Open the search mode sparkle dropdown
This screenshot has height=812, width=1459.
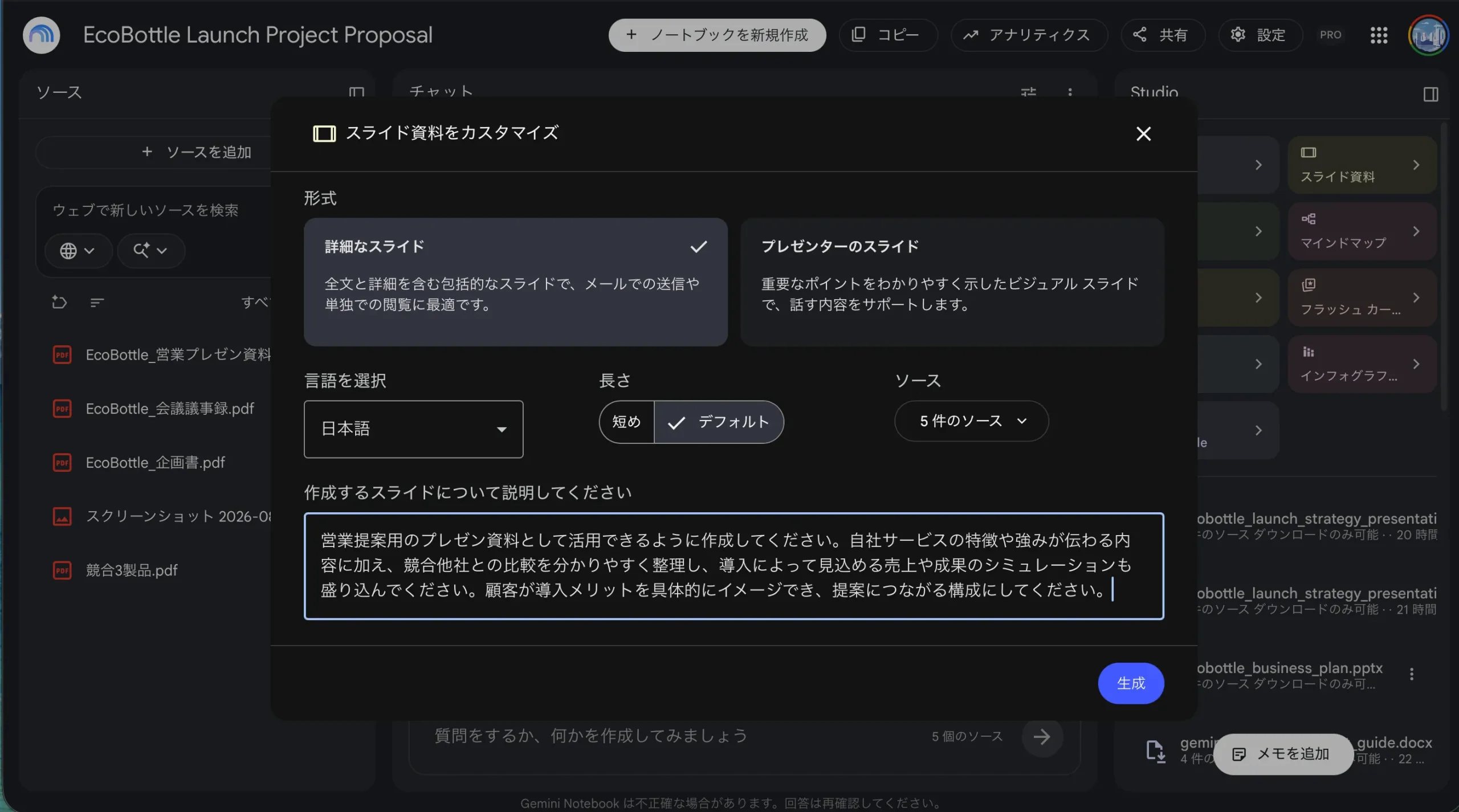tap(150, 251)
